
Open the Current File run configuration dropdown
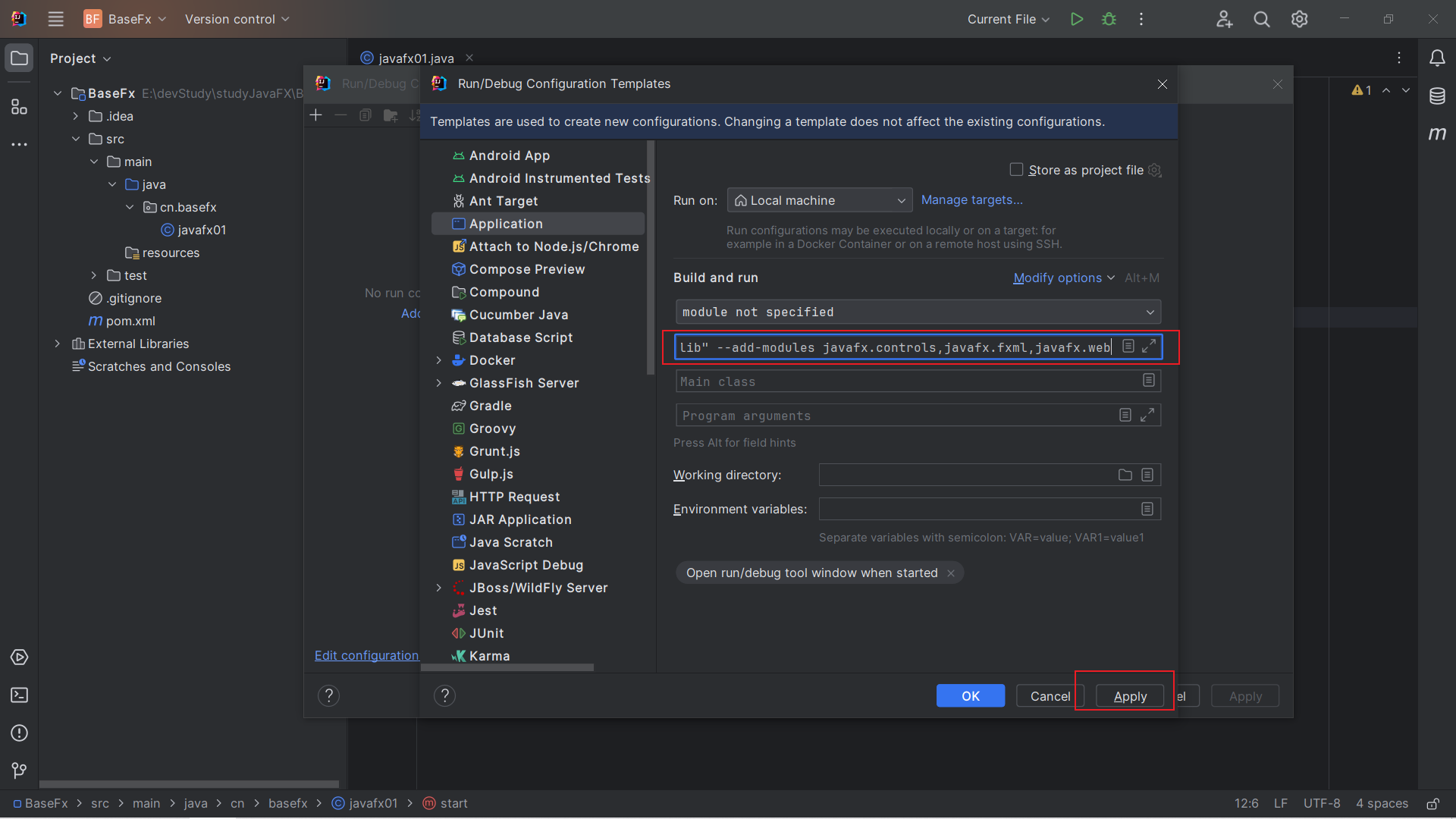[x=1009, y=19]
